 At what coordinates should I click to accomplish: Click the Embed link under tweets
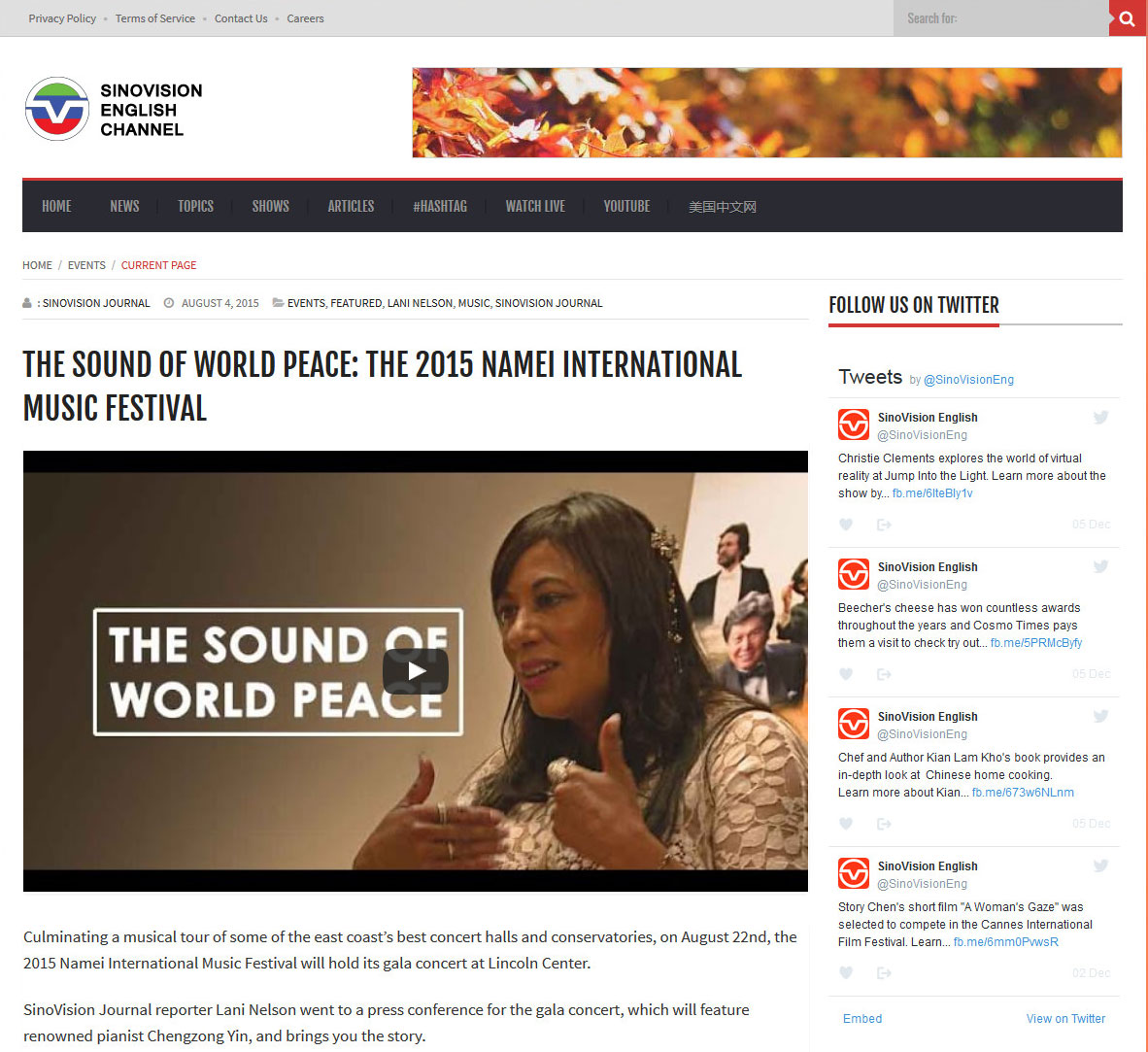[862, 1018]
